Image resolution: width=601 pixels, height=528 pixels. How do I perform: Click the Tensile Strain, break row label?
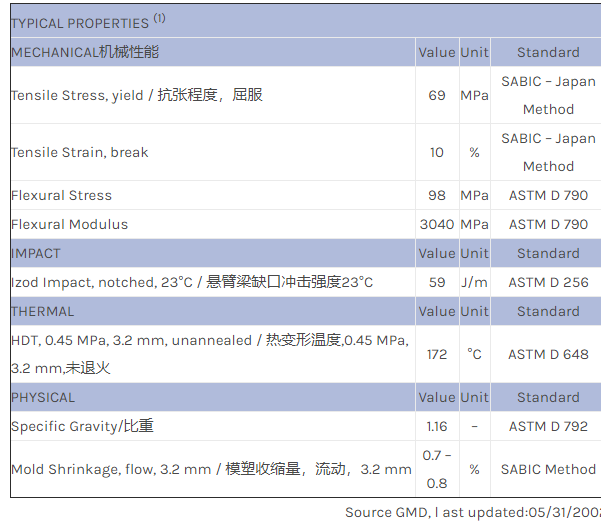80,152
